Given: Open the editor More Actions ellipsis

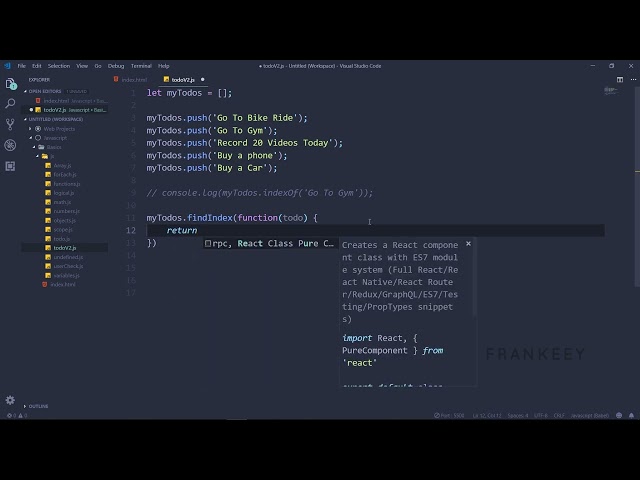Looking at the screenshot, I should (633, 80).
